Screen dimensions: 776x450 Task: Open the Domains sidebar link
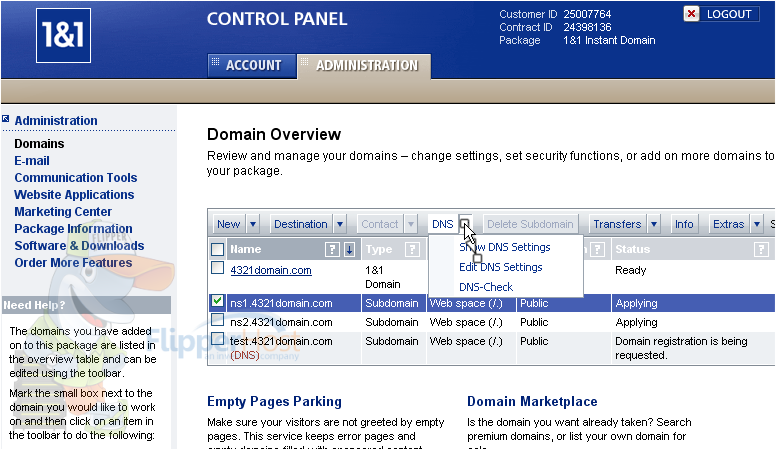(39, 144)
